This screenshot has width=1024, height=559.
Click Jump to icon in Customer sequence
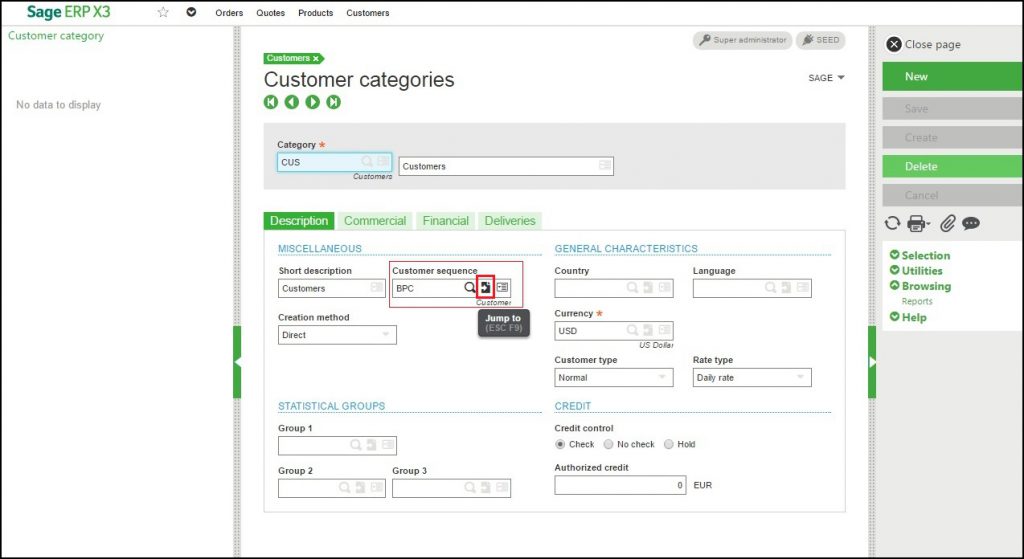tap(485, 287)
